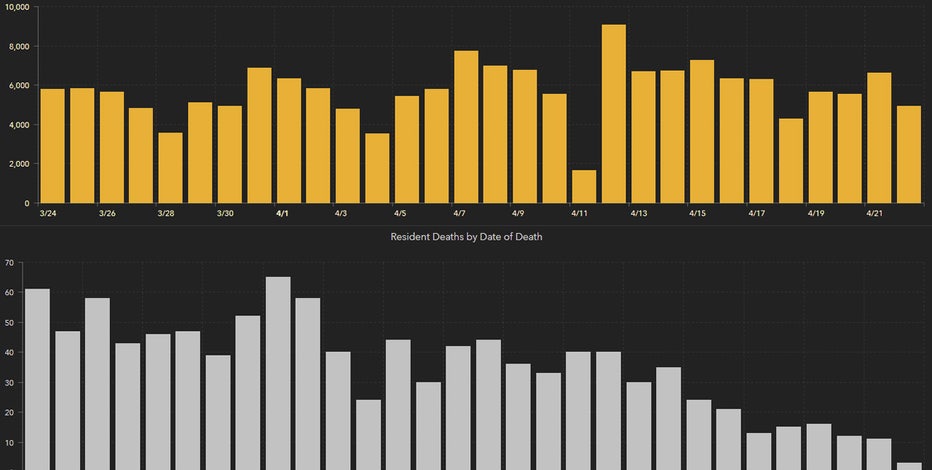Click the '4/21' x-axis date label

tap(874, 213)
